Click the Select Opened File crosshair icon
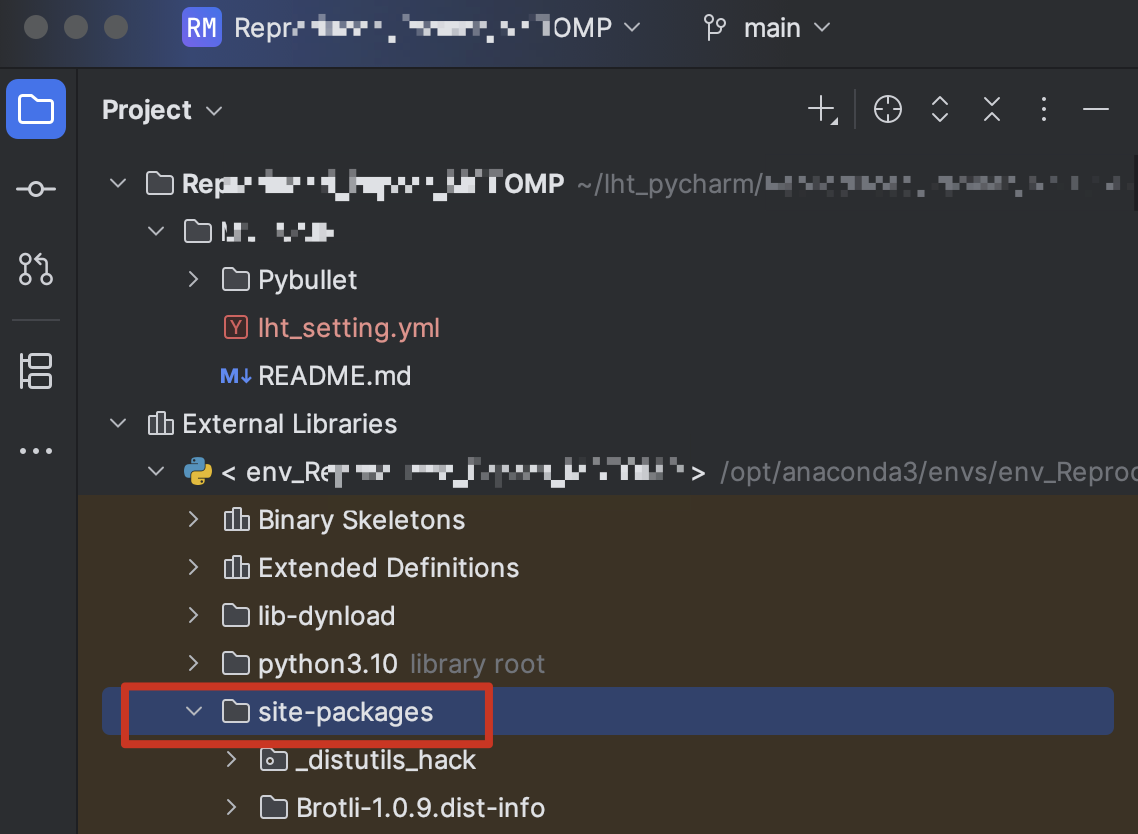Screen dimensions: 1138x834 pyautogui.click(x=888, y=109)
